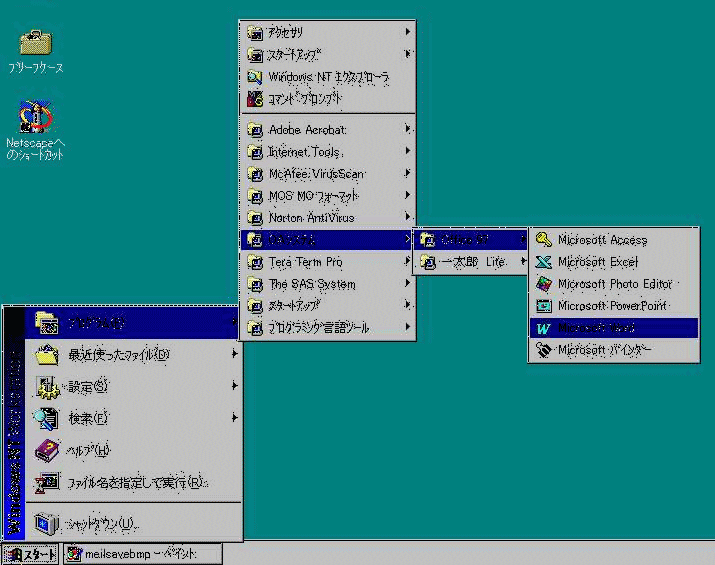This screenshot has height=565, width=715.
Task: Start Microsoft PowerPoint from its icon
Action: point(544,306)
